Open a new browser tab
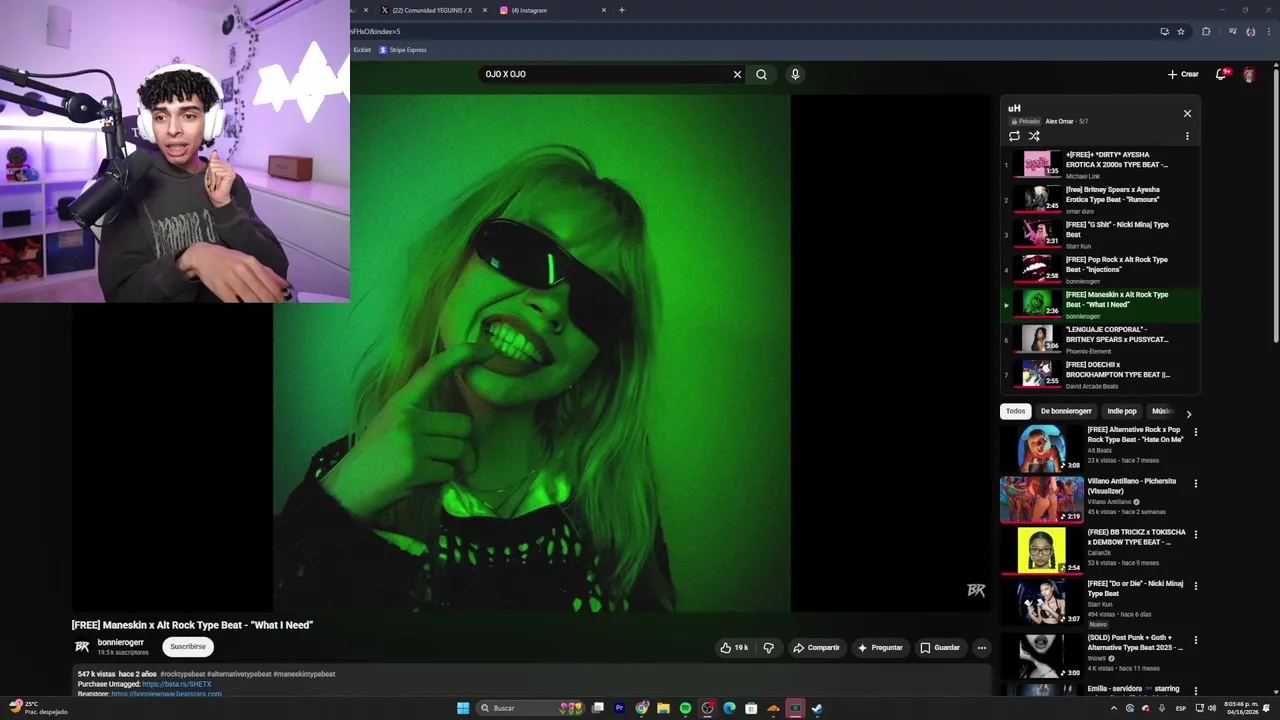The image size is (1280, 720). [622, 10]
